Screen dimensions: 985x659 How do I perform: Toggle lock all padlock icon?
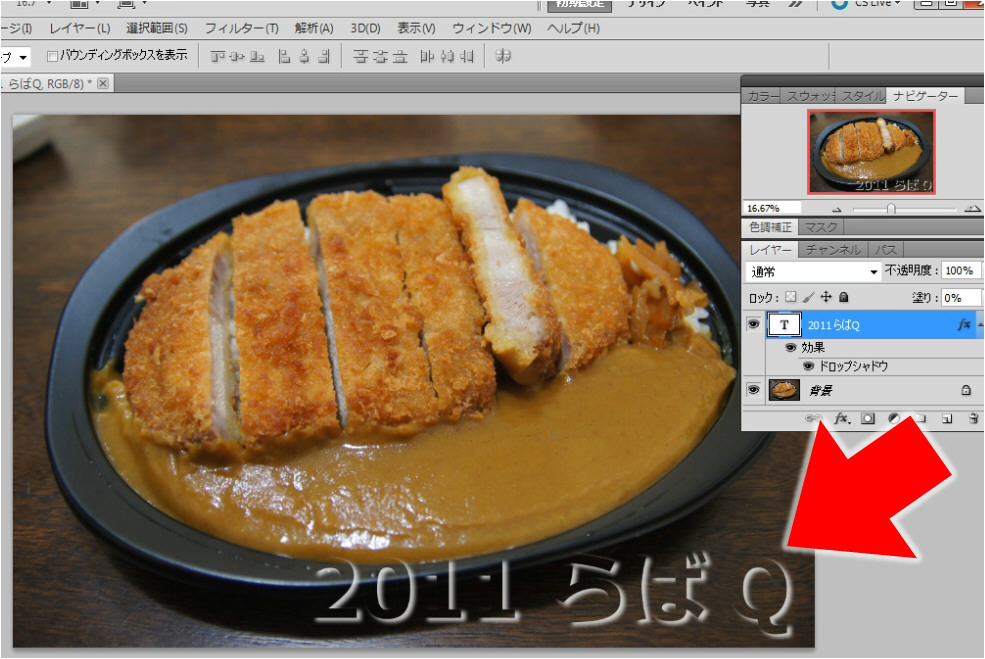pyautogui.click(x=844, y=297)
